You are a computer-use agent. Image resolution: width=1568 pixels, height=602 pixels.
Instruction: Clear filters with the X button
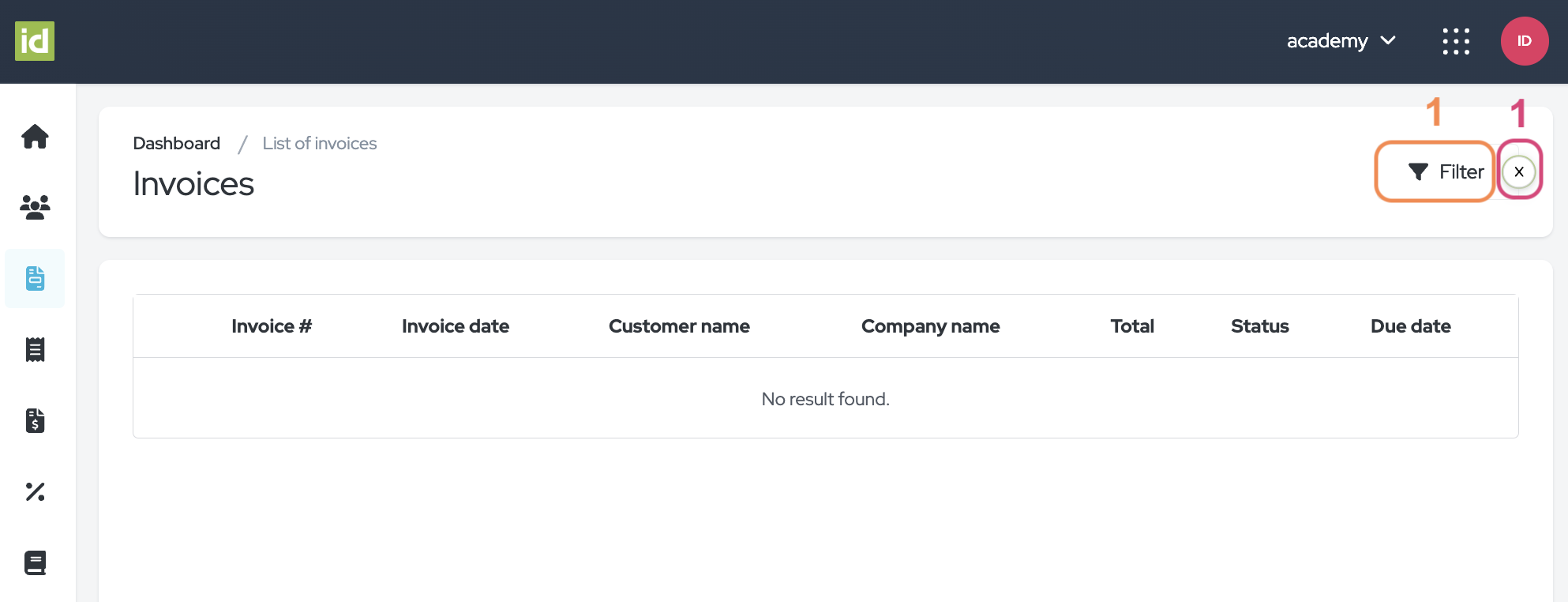1518,171
